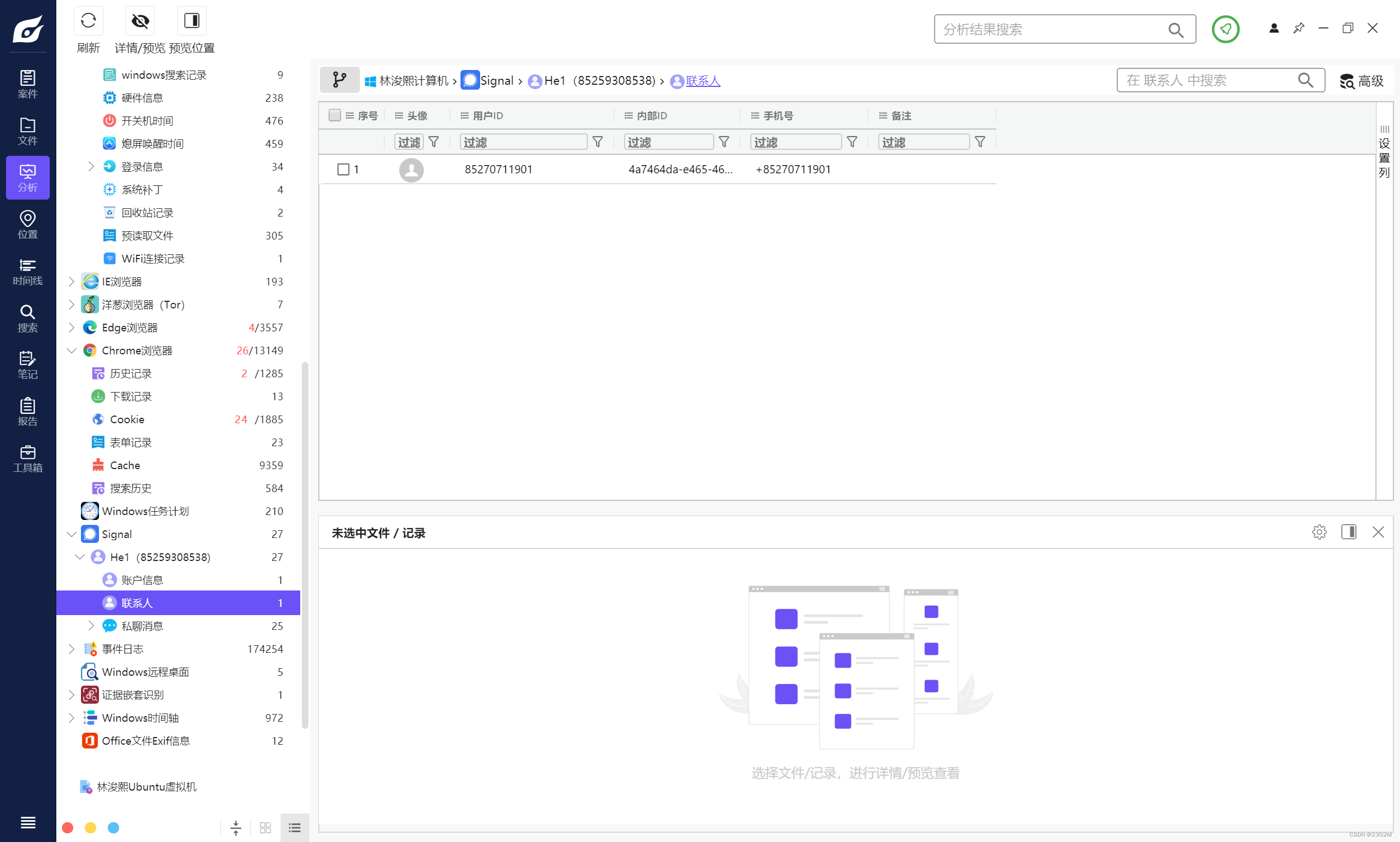
Task: Collapse the Chrome浏览器 tree node
Action: [72, 350]
